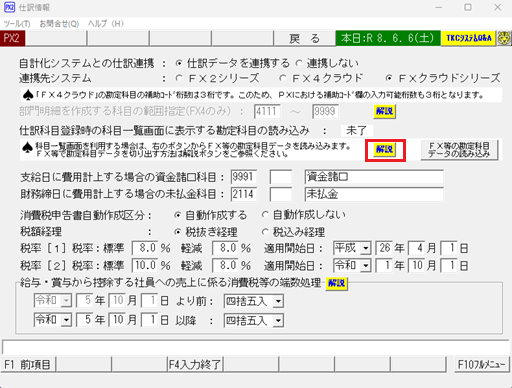512x388 pixels.
Task: Click F10フルメニュー function key
Action: pyautogui.click(x=482, y=364)
